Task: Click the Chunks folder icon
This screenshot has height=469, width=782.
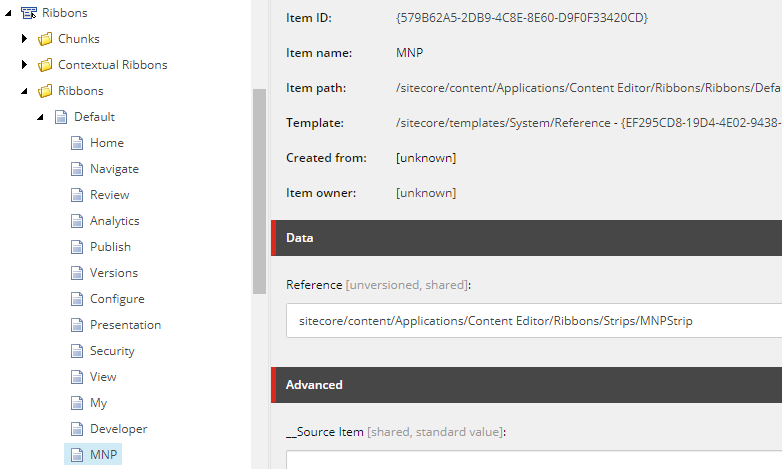Action: point(45,38)
